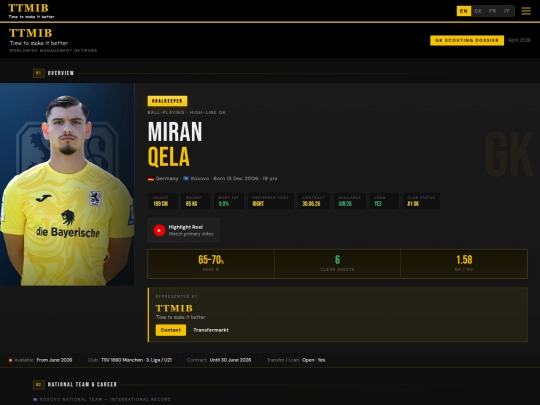
Task: Click the TTMIB logo in top navigation bar
Action: [x=31, y=11]
